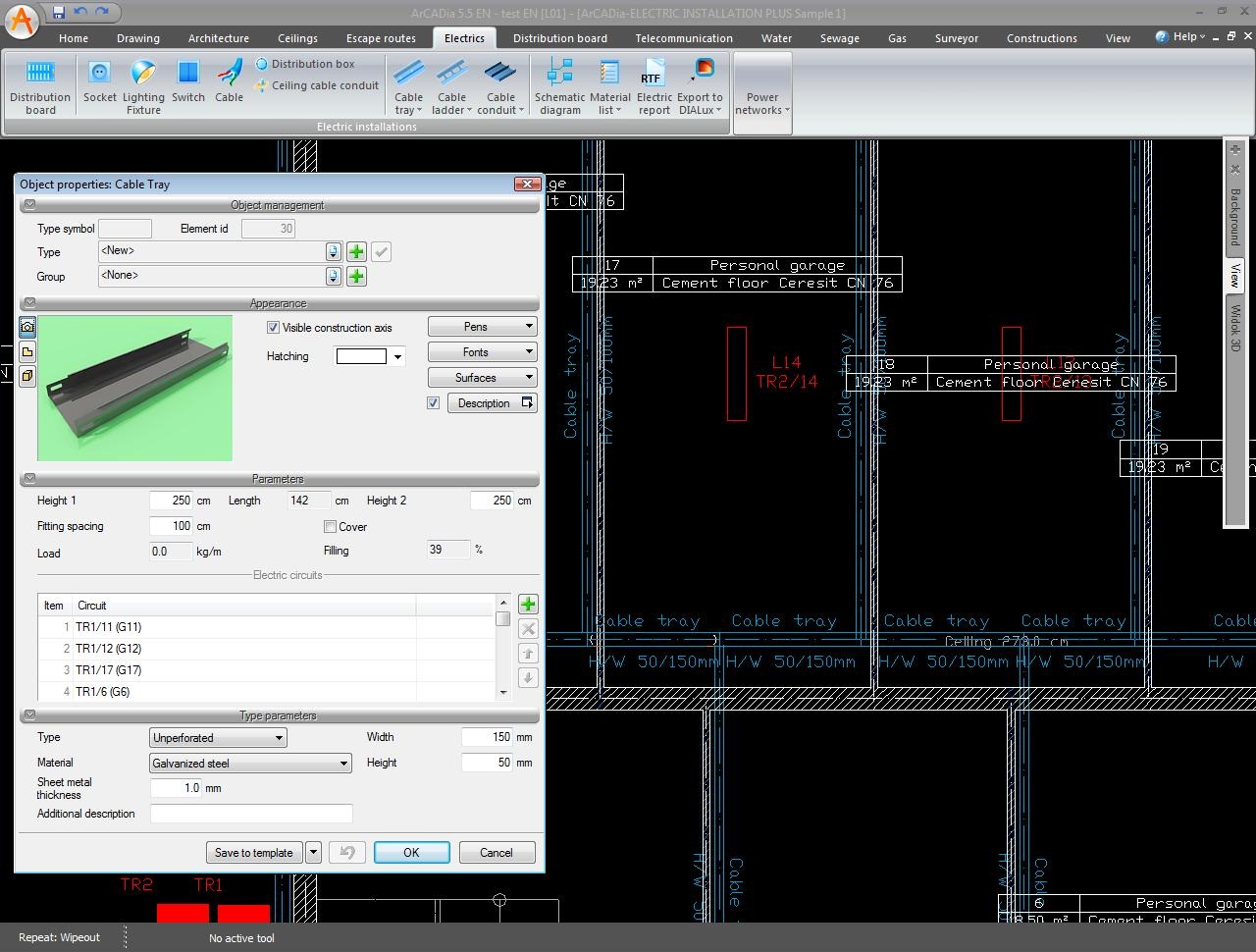
Task: Open the Type Unperforated dropdown
Action: pos(218,738)
